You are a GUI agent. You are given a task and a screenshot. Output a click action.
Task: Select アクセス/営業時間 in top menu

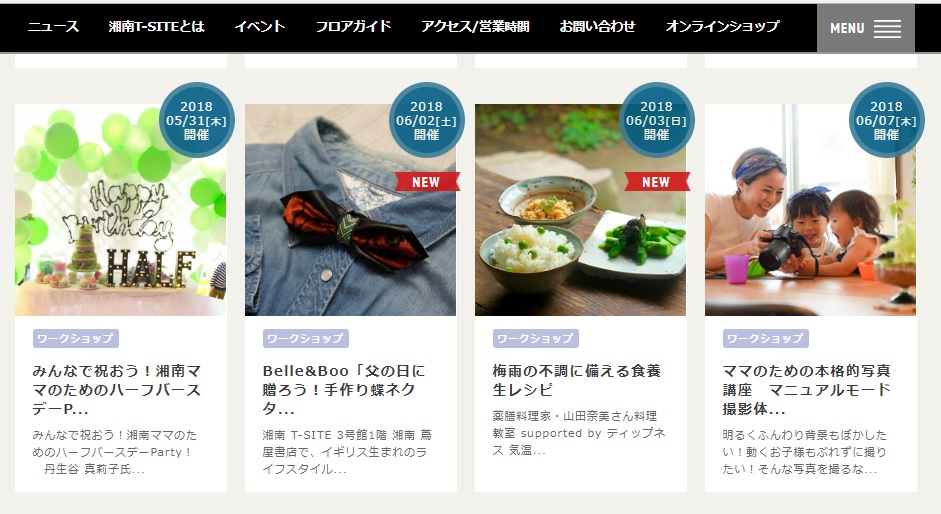click(x=475, y=26)
